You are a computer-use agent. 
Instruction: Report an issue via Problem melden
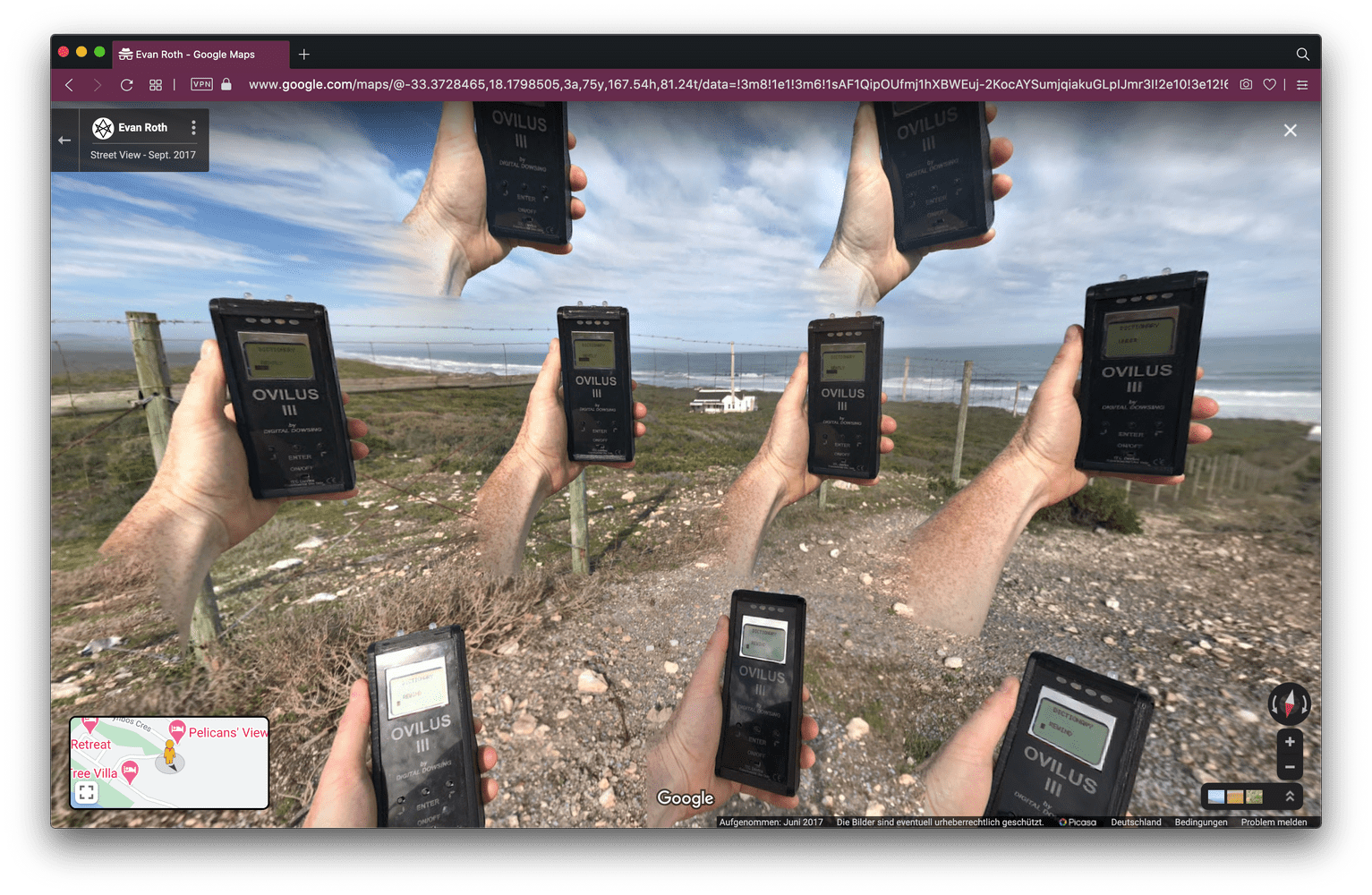pos(1274,822)
